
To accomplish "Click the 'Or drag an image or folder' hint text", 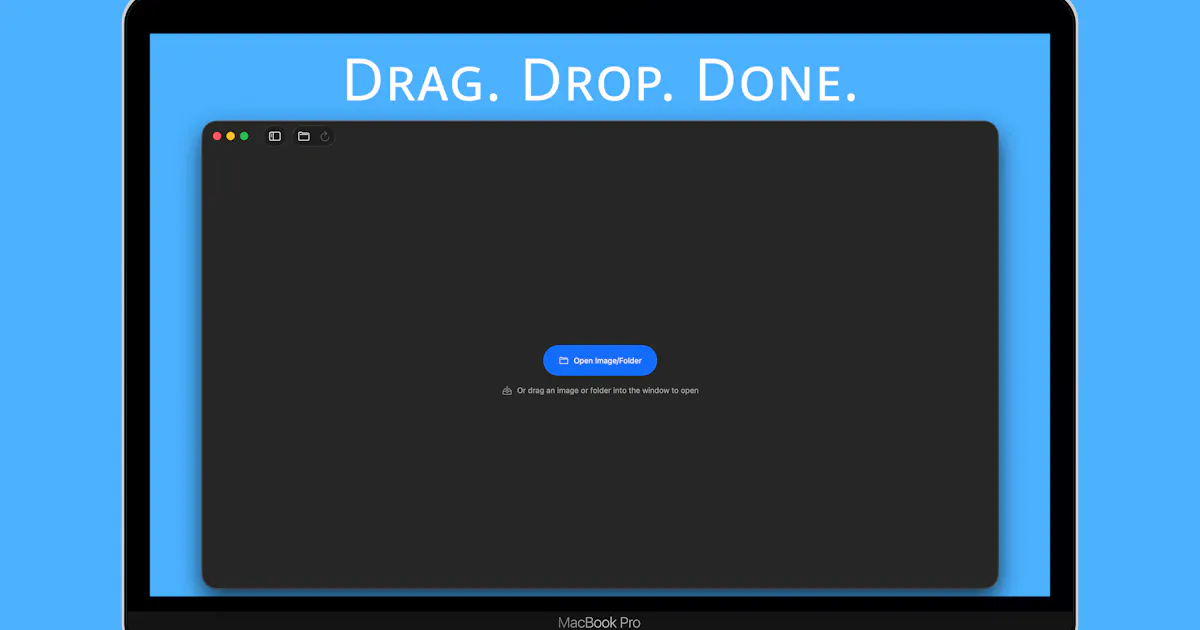I will (x=608, y=391).
